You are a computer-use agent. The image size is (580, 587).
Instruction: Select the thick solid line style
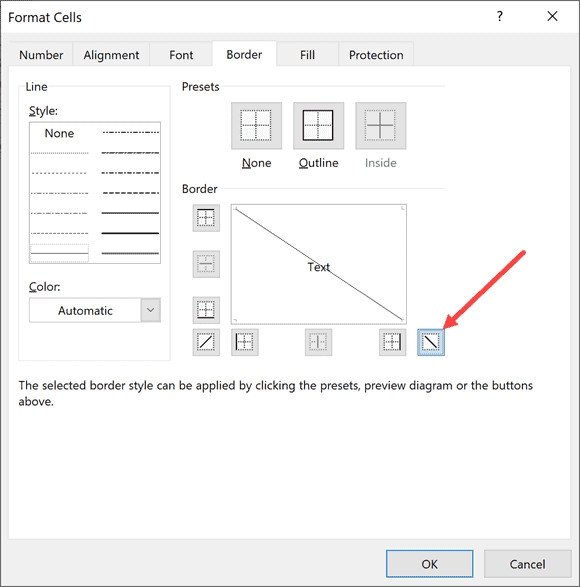click(130, 233)
